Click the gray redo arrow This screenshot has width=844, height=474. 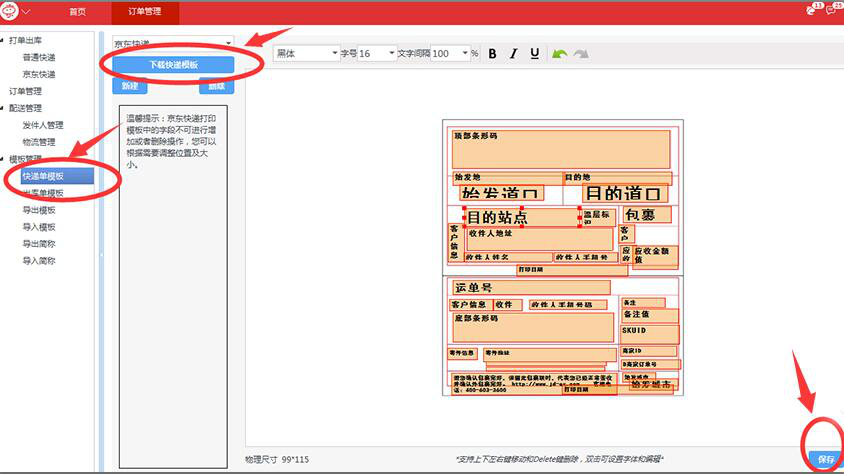pos(581,54)
